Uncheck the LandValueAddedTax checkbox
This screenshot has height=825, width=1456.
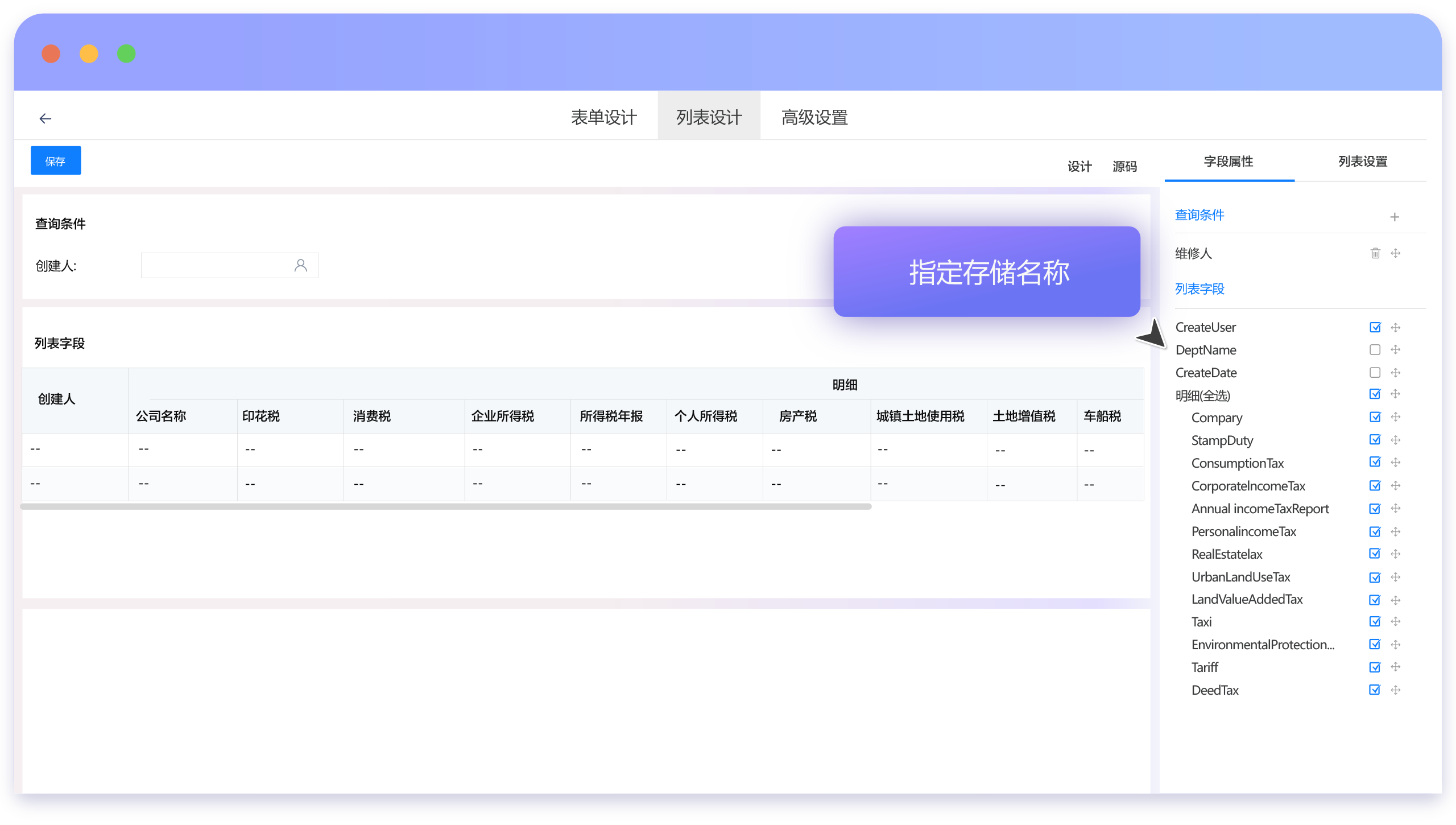pos(1375,600)
